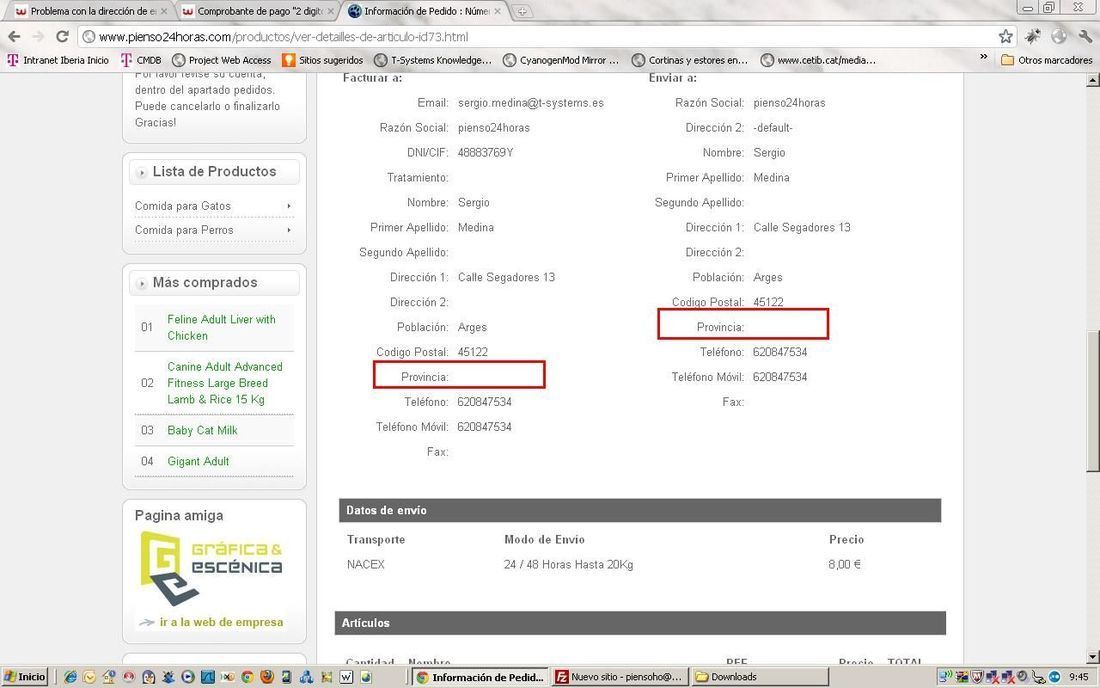Open a new tab
The width and height of the screenshot is (1100, 688).
pos(522,11)
